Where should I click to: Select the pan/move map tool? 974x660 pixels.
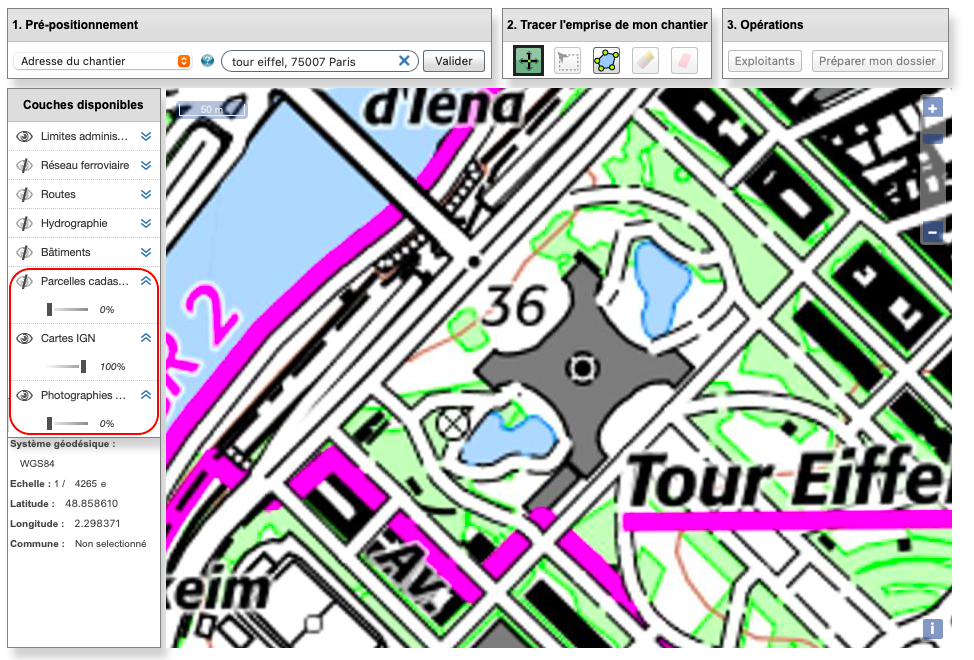tap(529, 61)
